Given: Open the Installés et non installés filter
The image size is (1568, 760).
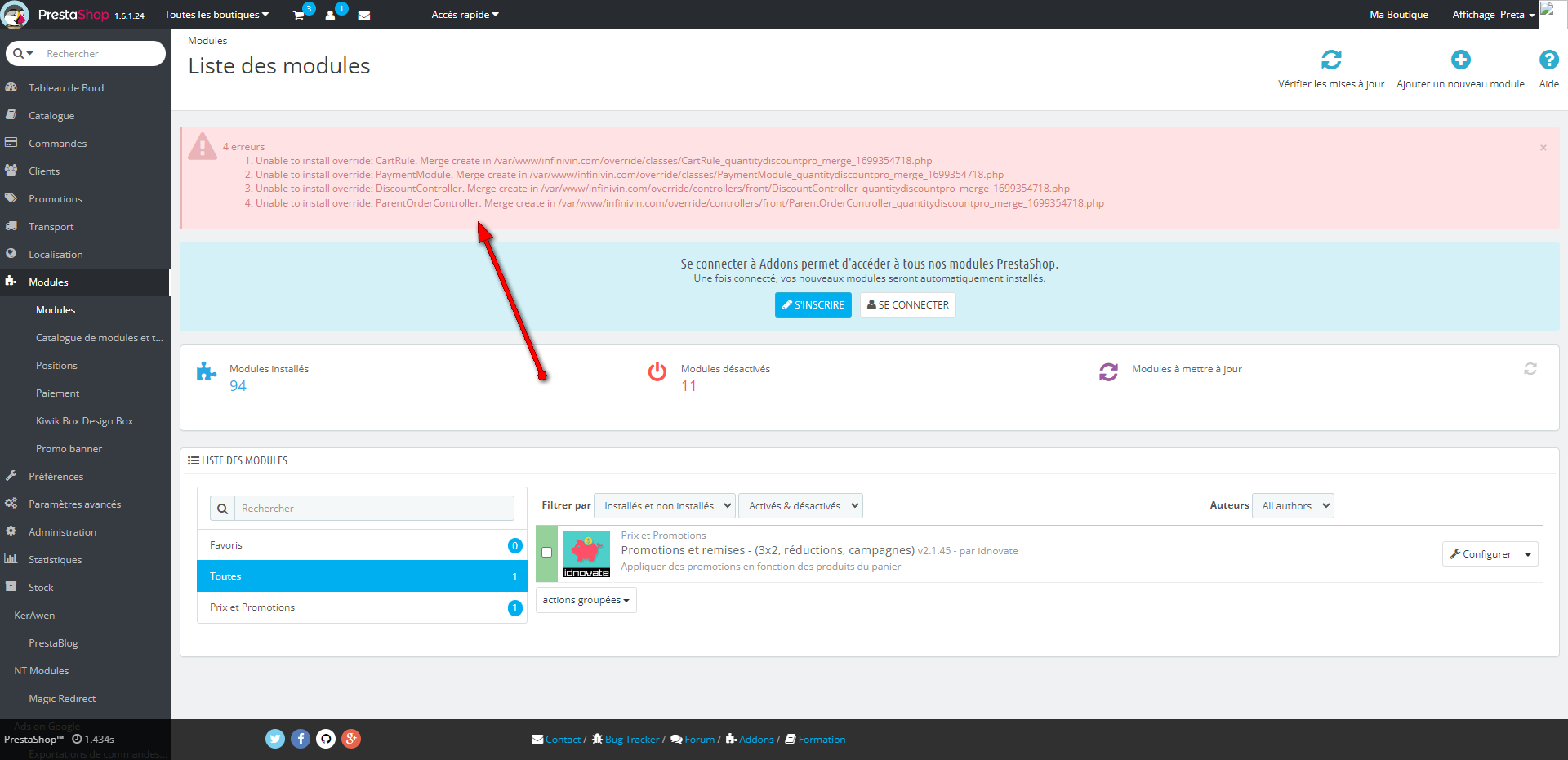Looking at the screenshot, I should coord(665,506).
